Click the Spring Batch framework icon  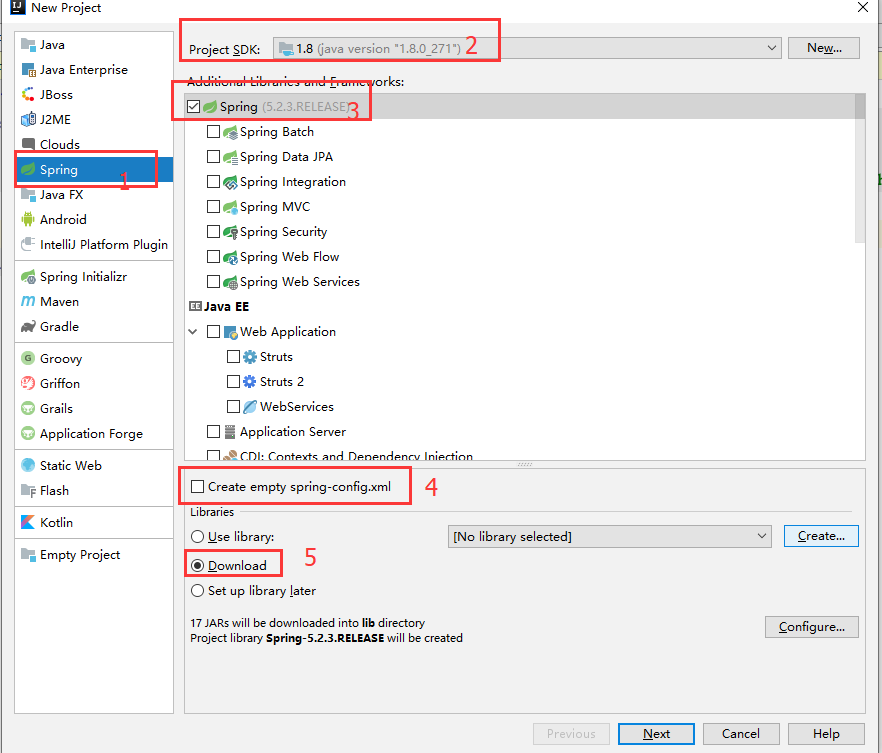tap(230, 132)
